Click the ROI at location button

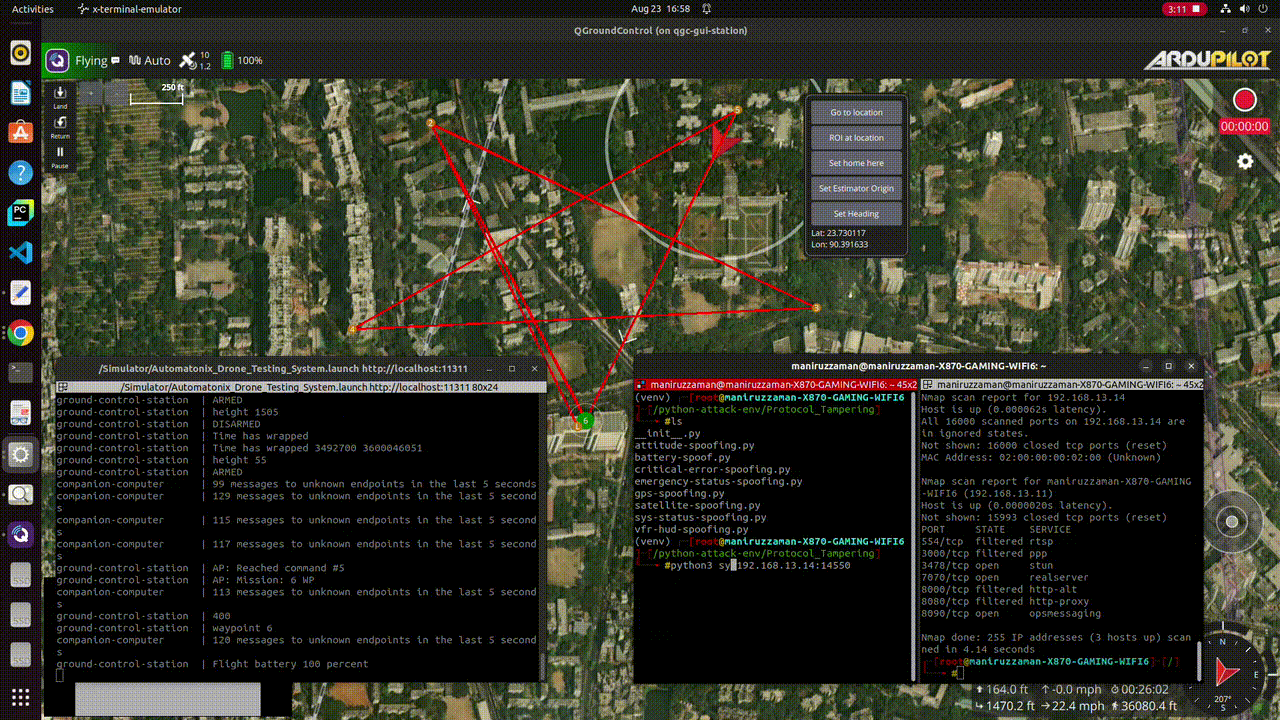[856, 138]
